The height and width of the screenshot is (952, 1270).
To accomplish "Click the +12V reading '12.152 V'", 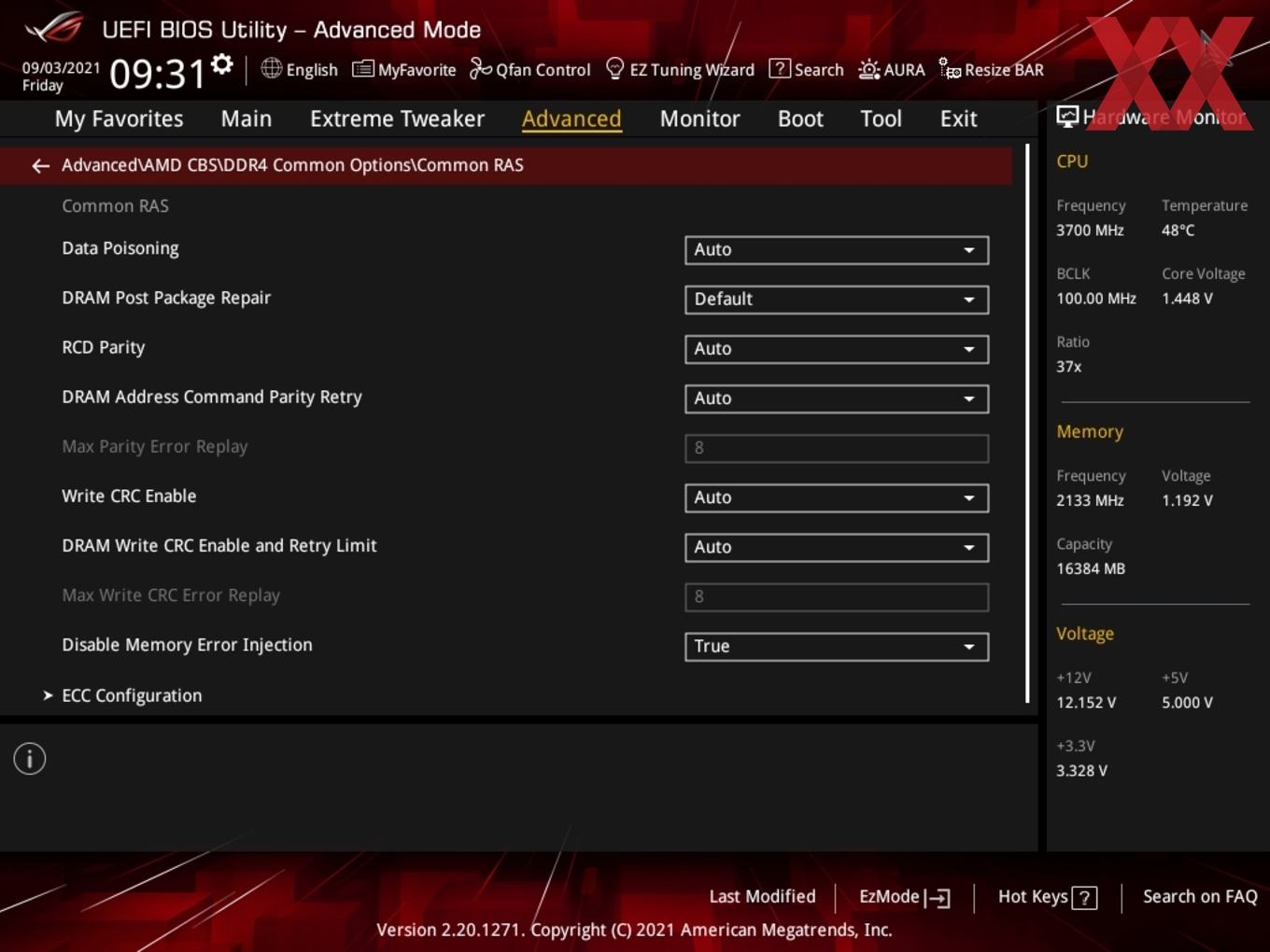I will pyautogui.click(x=1086, y=703).
